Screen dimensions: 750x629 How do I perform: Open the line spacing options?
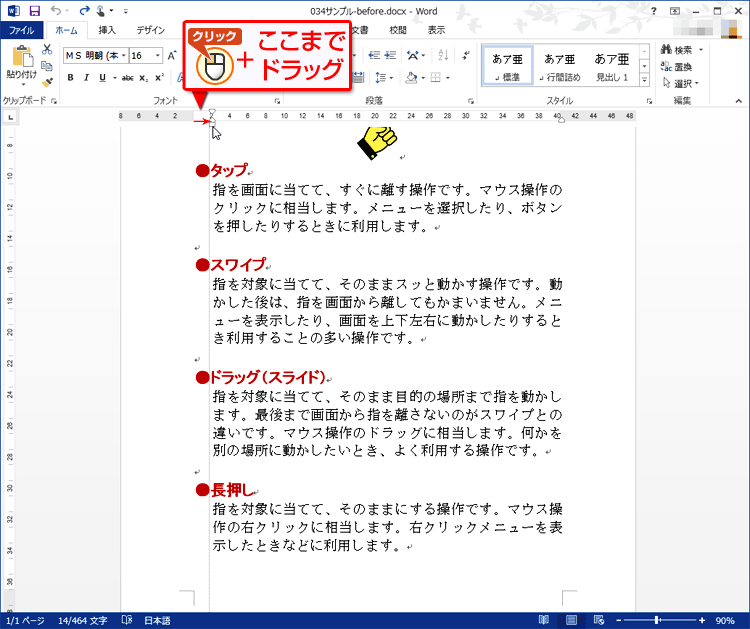pos(384,77)
